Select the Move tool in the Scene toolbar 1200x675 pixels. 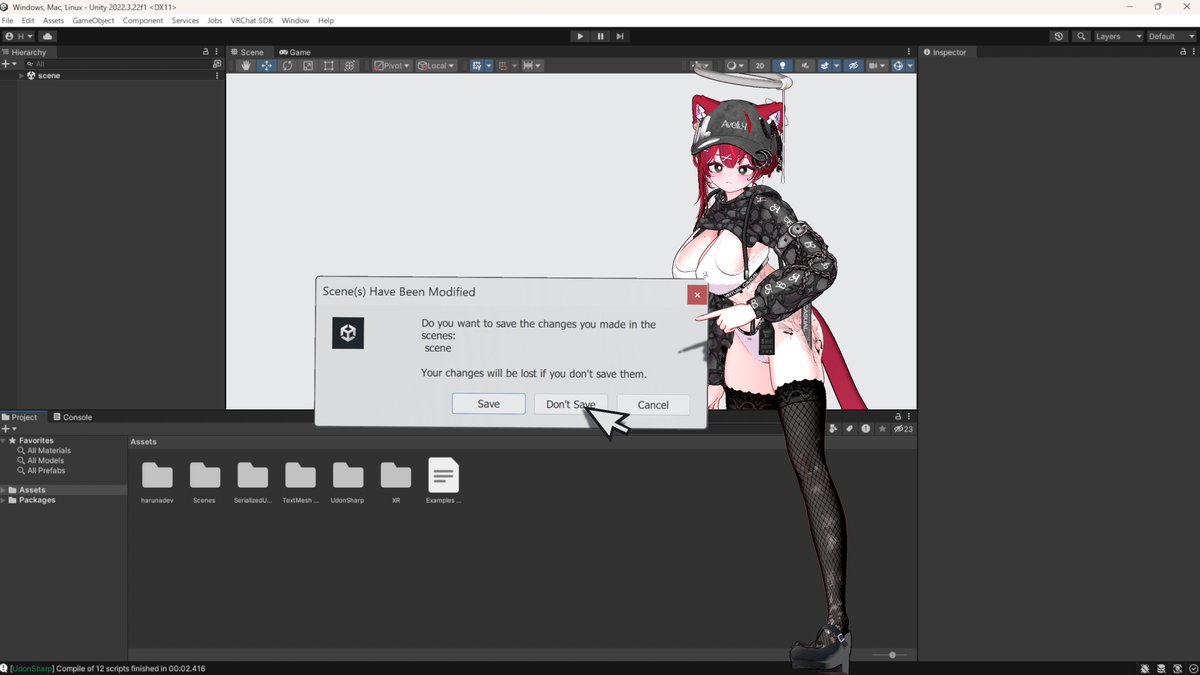[266, 65]
